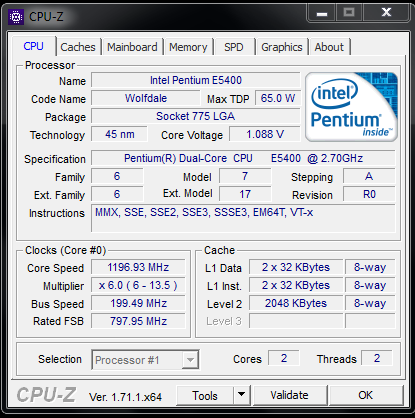The height and width of the screenshot is (418, 415).
Task: Click the Validate button
Action: pos(289,395)
